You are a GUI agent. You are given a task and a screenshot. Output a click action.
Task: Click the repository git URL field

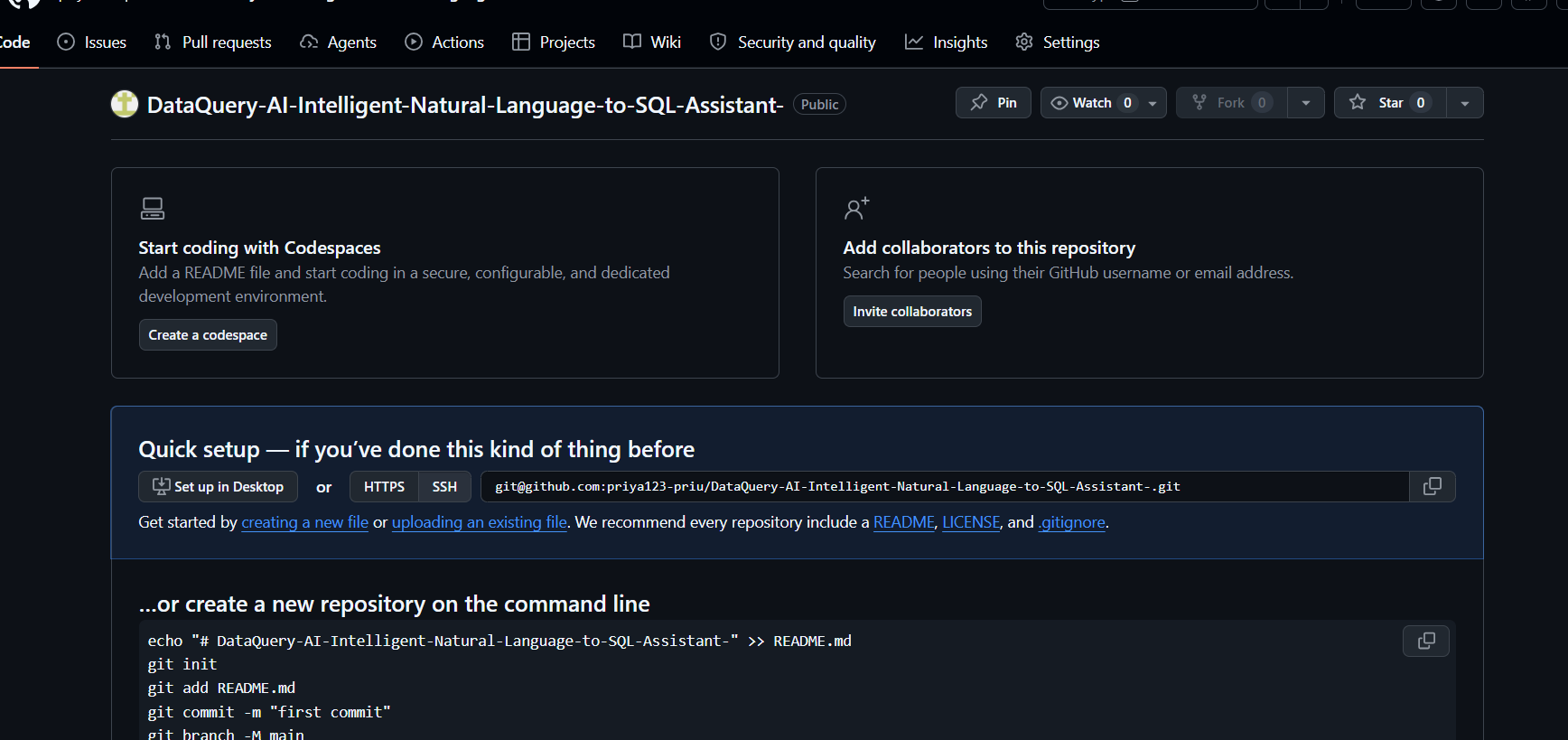tap(945, 487)
